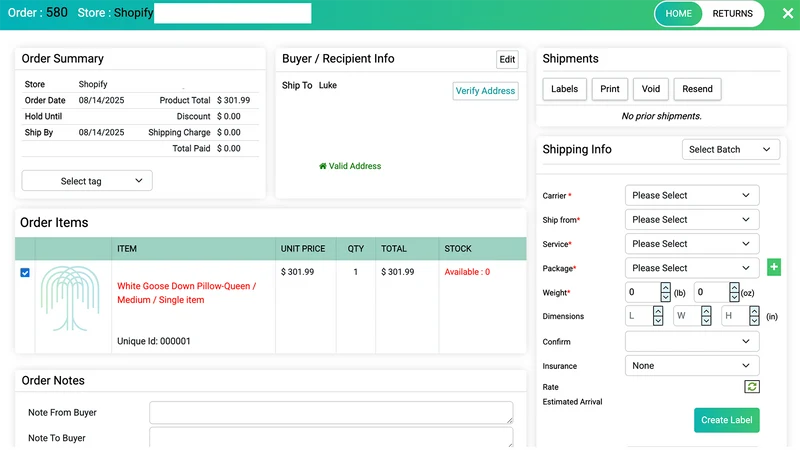Image resolution: width=800 pixels, height=450 pixels.
Task: Click the Valid Address house icon
Action: (322, 166)
